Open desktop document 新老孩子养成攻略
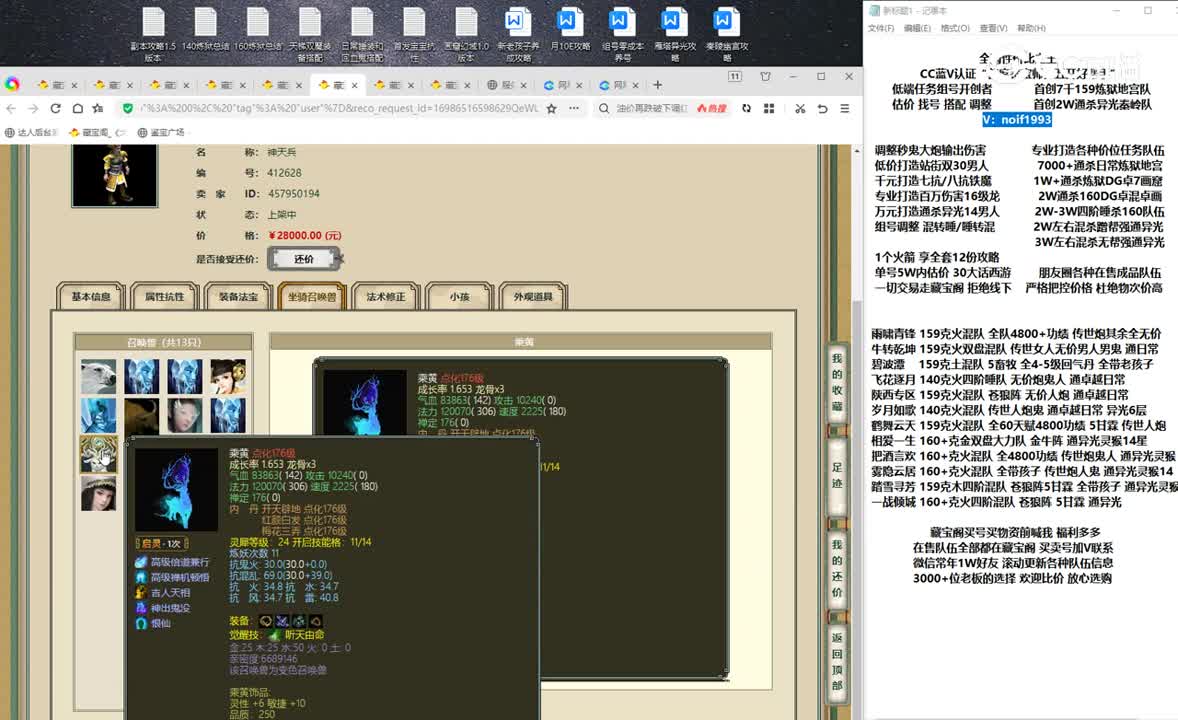 coord(518,35)
